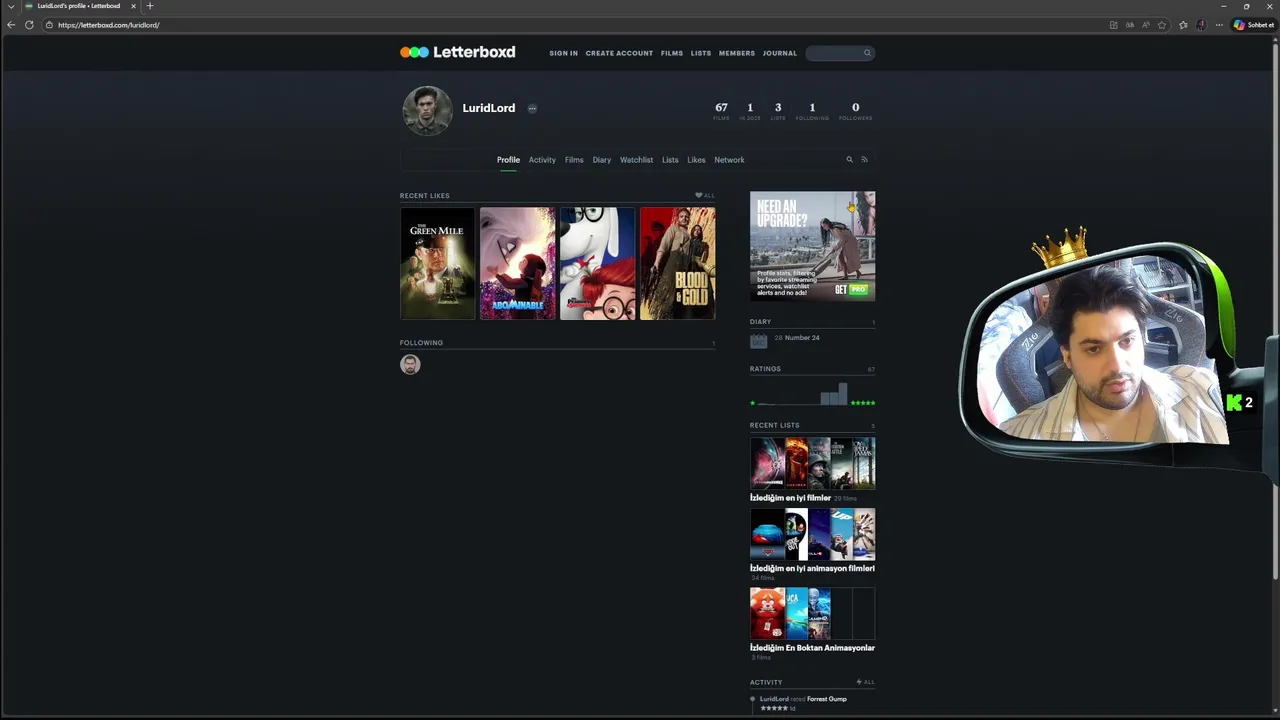Switch to the Films tab
This screenshot has width=1280, height=720.
574,160
